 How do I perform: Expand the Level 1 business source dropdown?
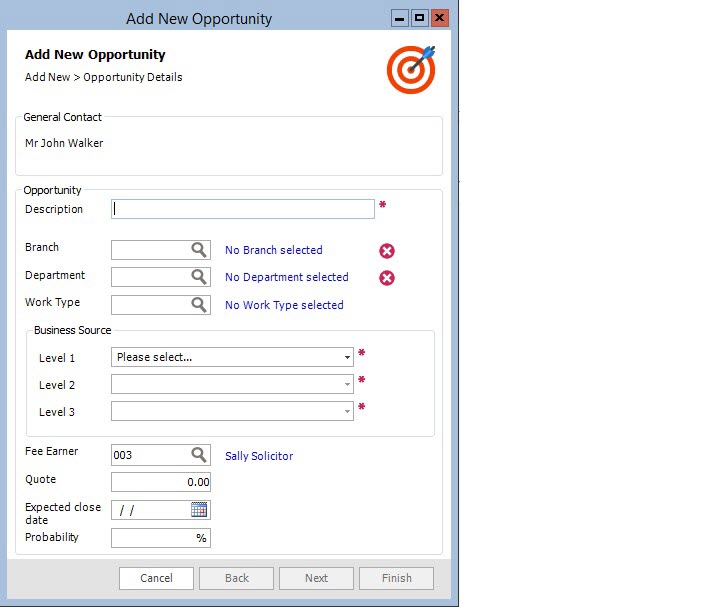347,357
